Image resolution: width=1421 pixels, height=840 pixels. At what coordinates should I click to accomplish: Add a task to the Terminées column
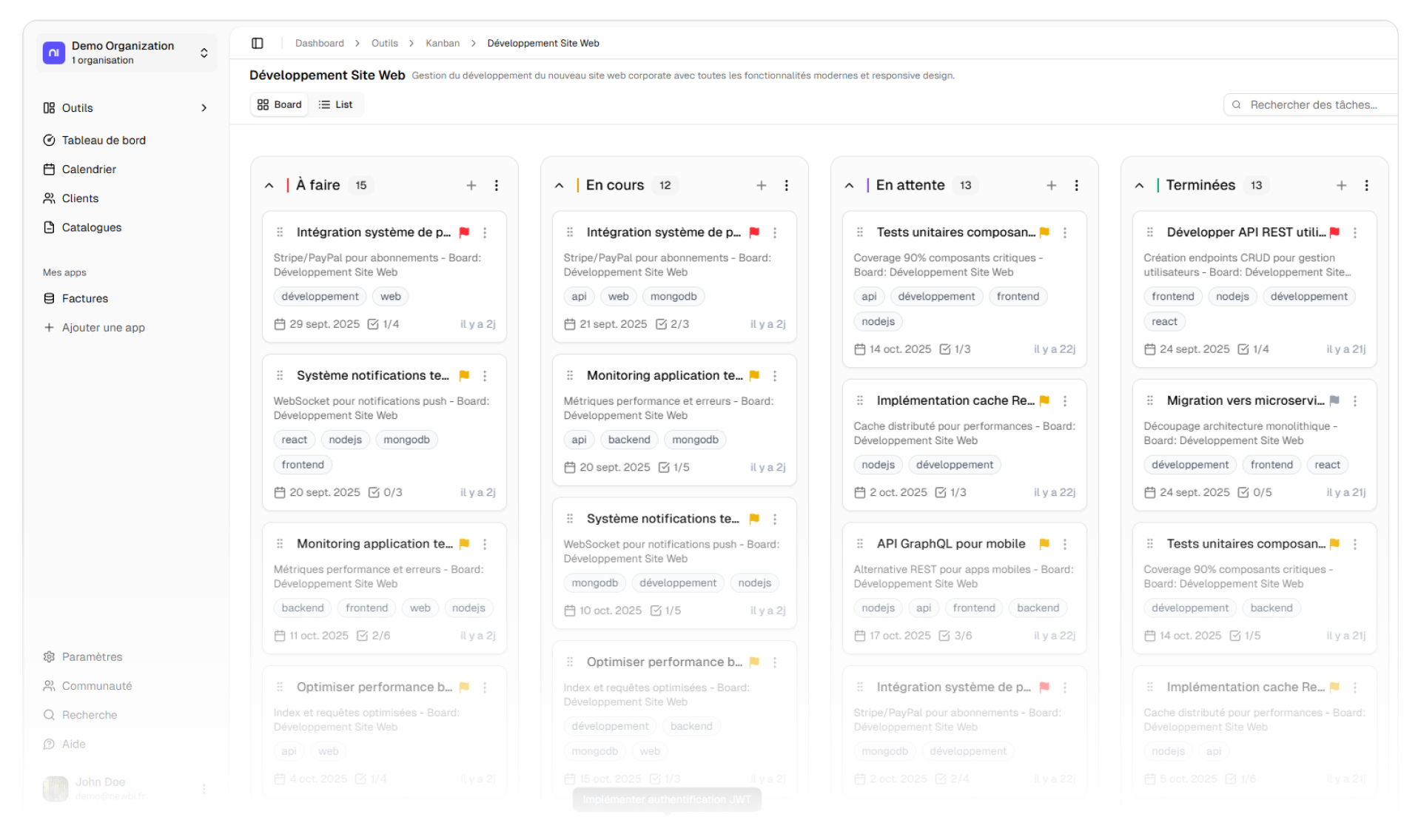pos(1342,185)
